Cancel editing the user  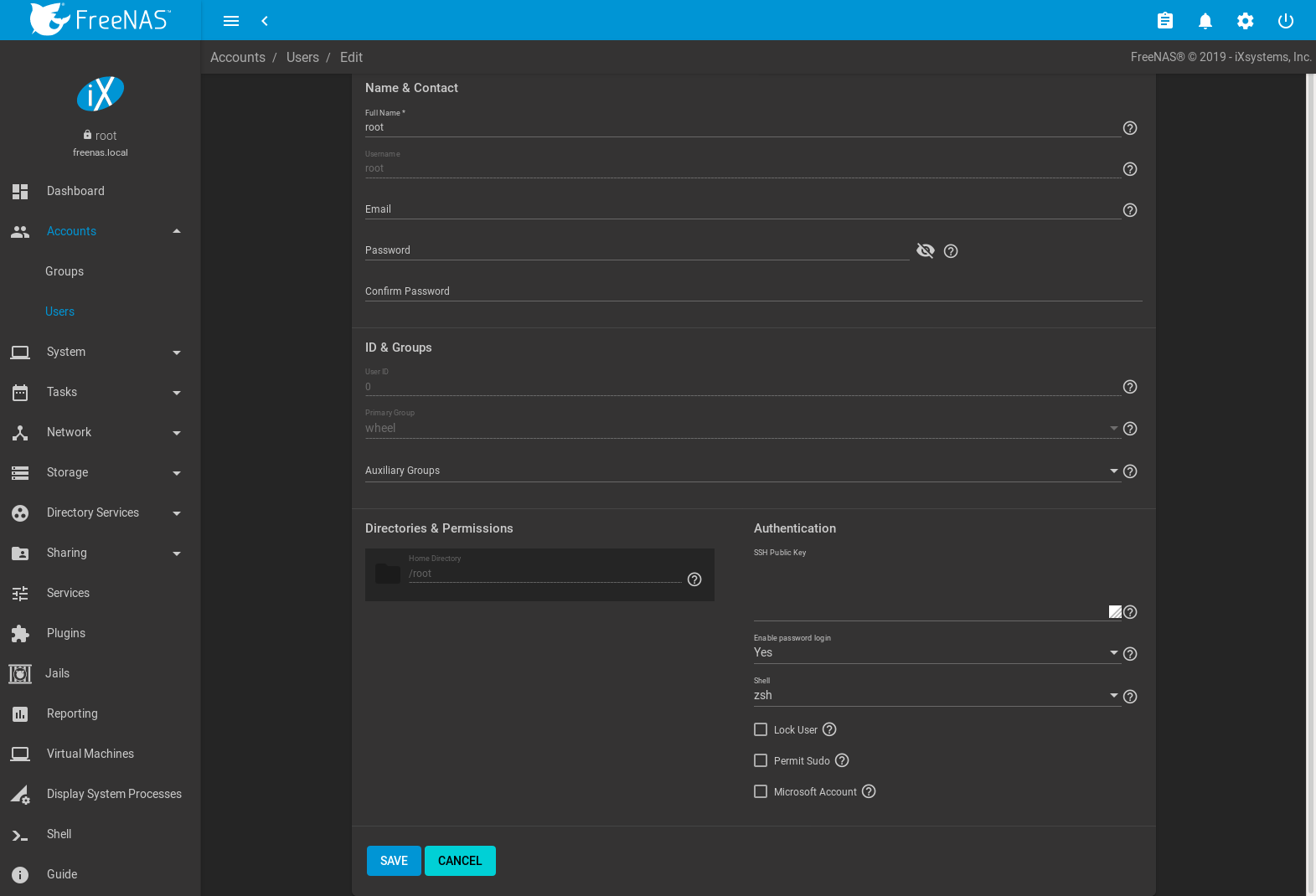(460, 861)
